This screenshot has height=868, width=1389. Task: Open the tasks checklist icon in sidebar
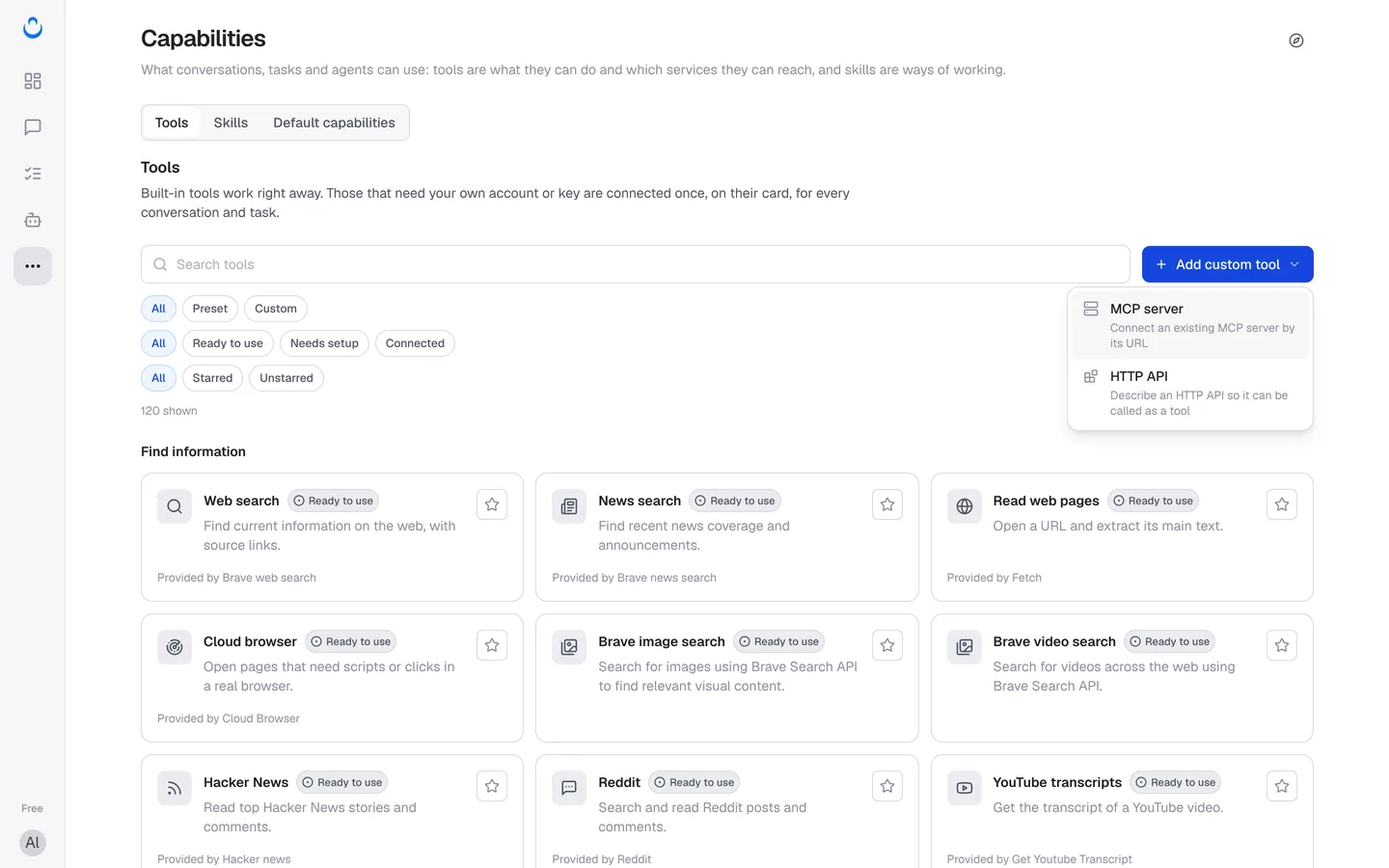[x=33, y=174]
